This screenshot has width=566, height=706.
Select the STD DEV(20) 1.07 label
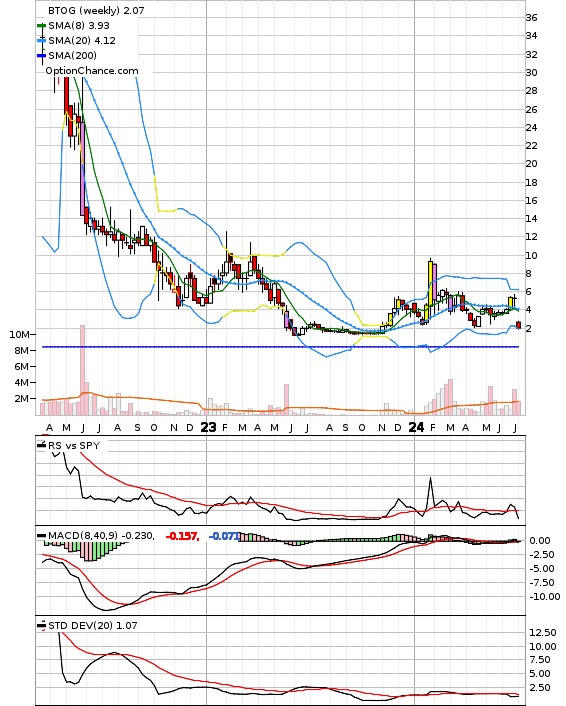pyautogui.click(x=92, y=625)
